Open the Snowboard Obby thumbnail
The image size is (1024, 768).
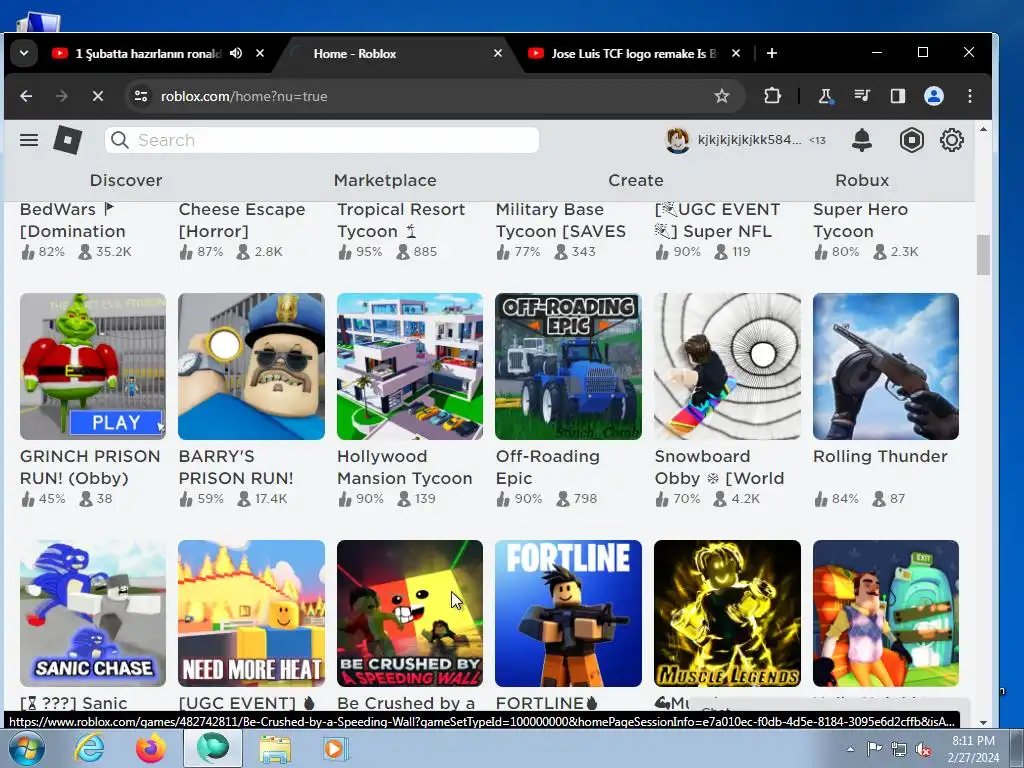(x=728, y=366)
